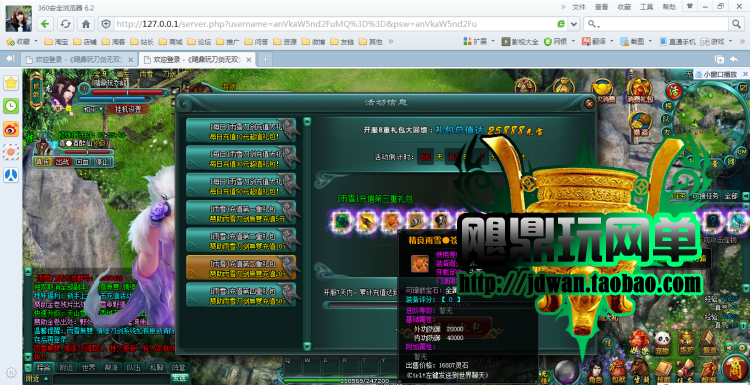Click the first green reward item icon
Screen dimensions: 750x385
coord(342,221)
